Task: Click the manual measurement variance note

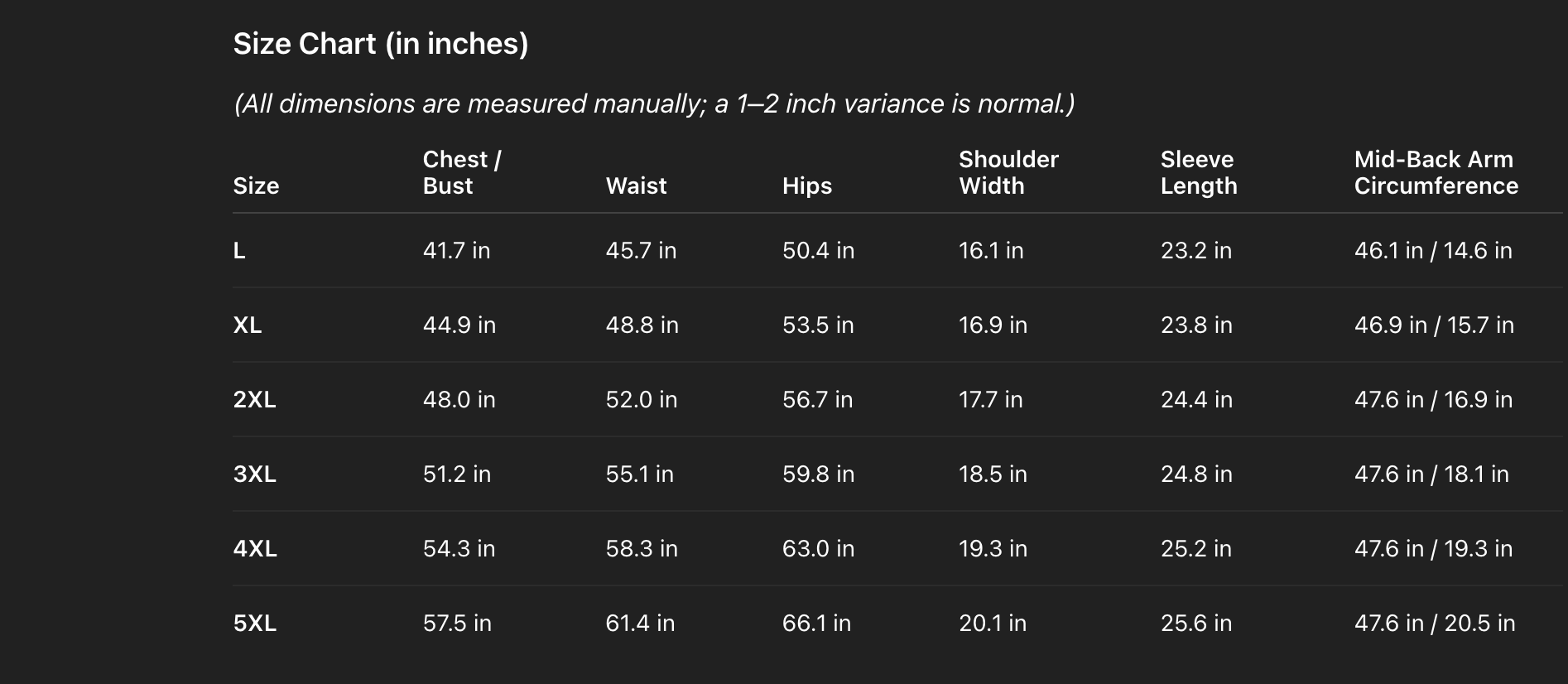Action: (654, 104)
